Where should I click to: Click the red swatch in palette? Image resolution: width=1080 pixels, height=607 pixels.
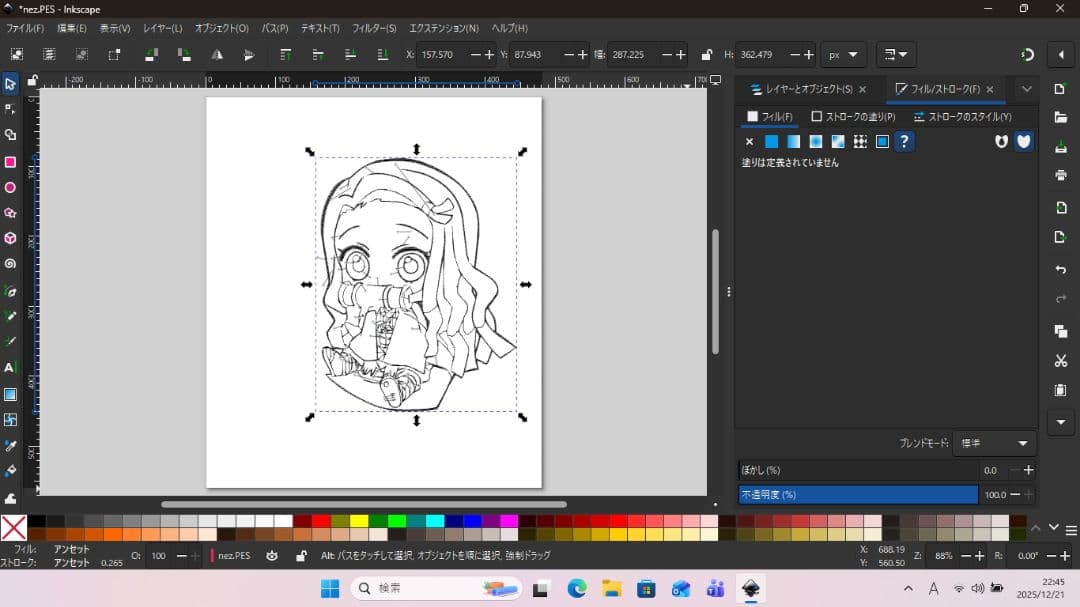click(320, 521)
